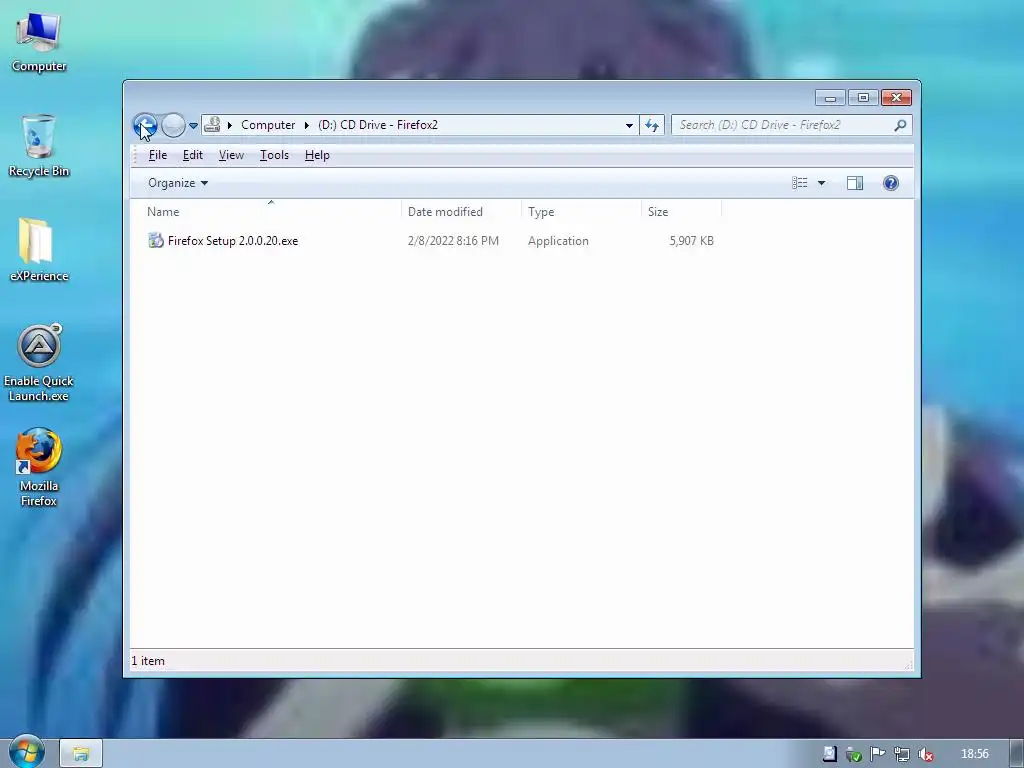Click the Refresh button
This screenshot has width=1024, height=768.
(652, 125)
